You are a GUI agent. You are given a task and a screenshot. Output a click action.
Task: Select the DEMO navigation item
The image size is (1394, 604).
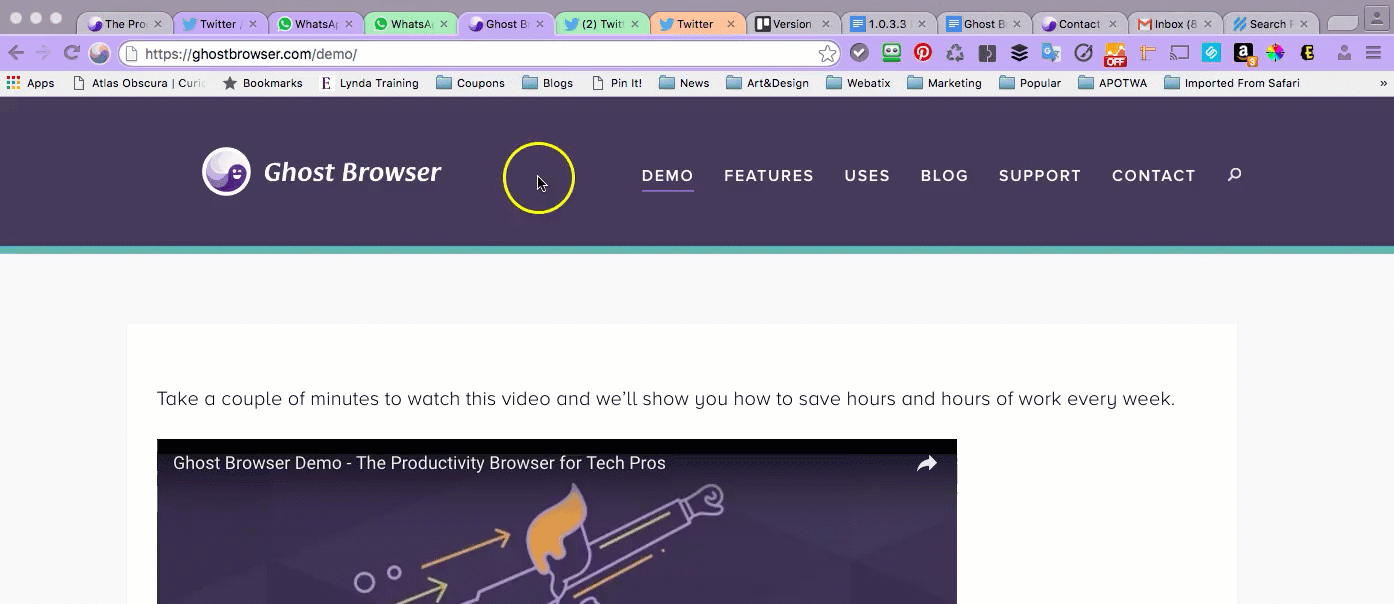point(667,176)
